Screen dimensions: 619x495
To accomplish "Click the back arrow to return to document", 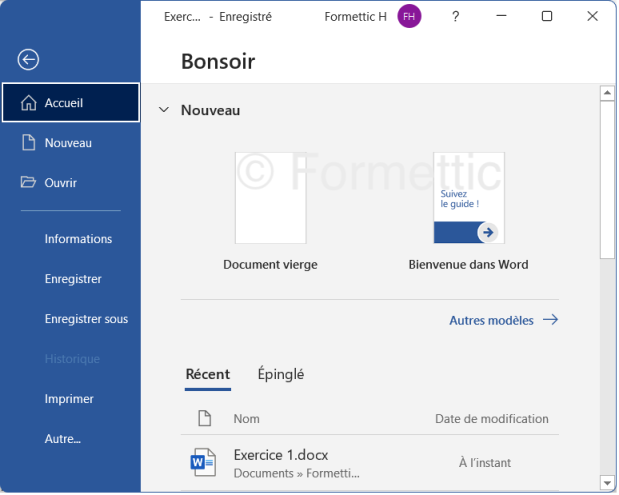I will tap(28, 60).
